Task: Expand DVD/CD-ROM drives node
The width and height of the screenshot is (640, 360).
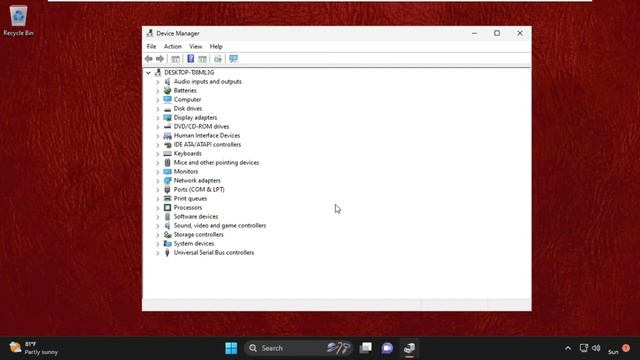Action: click(x=158, y=127)
